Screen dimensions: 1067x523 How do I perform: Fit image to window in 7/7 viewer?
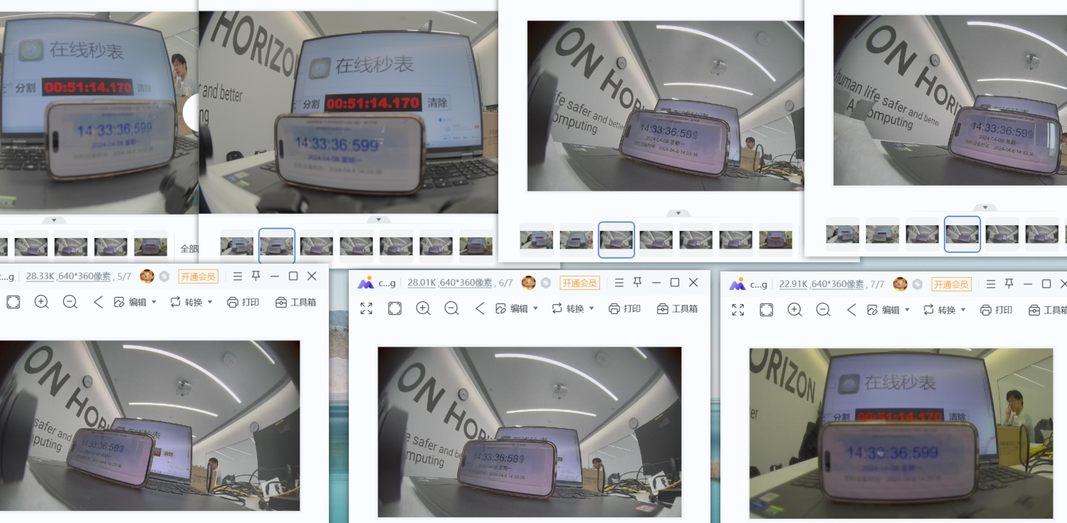[x=766, y=310]
